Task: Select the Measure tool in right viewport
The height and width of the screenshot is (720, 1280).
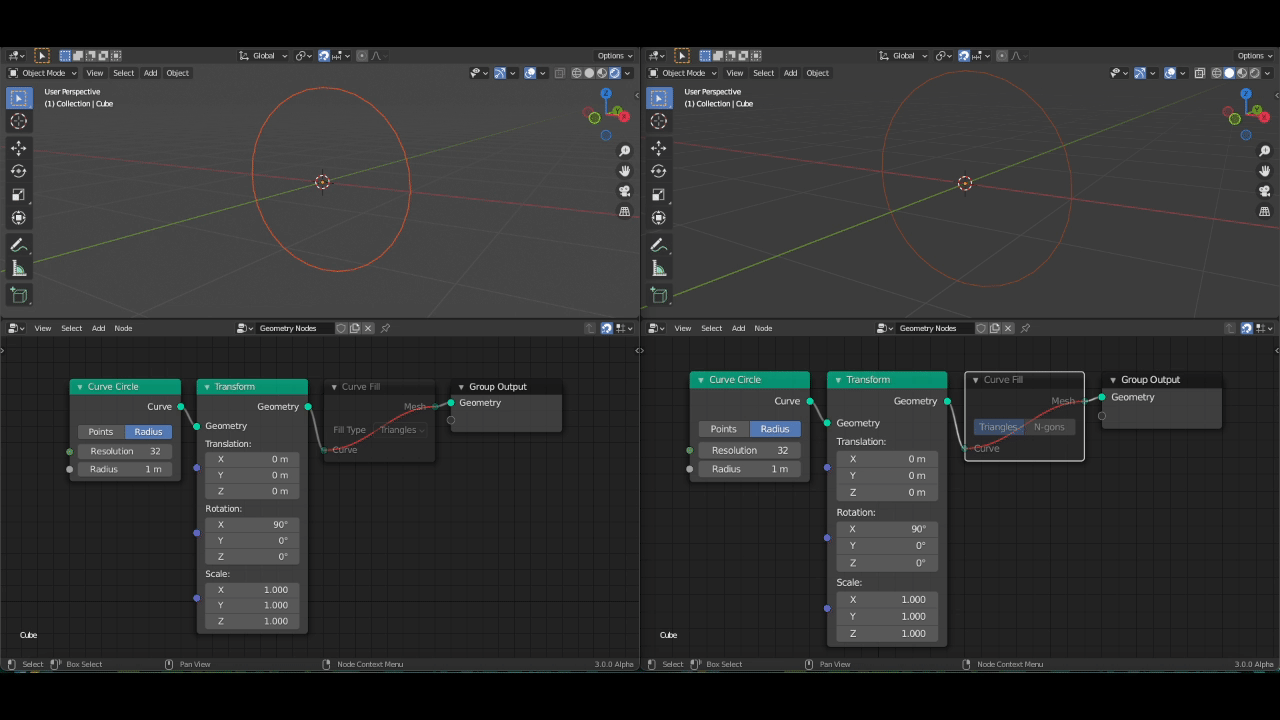Action: (658, 268)
